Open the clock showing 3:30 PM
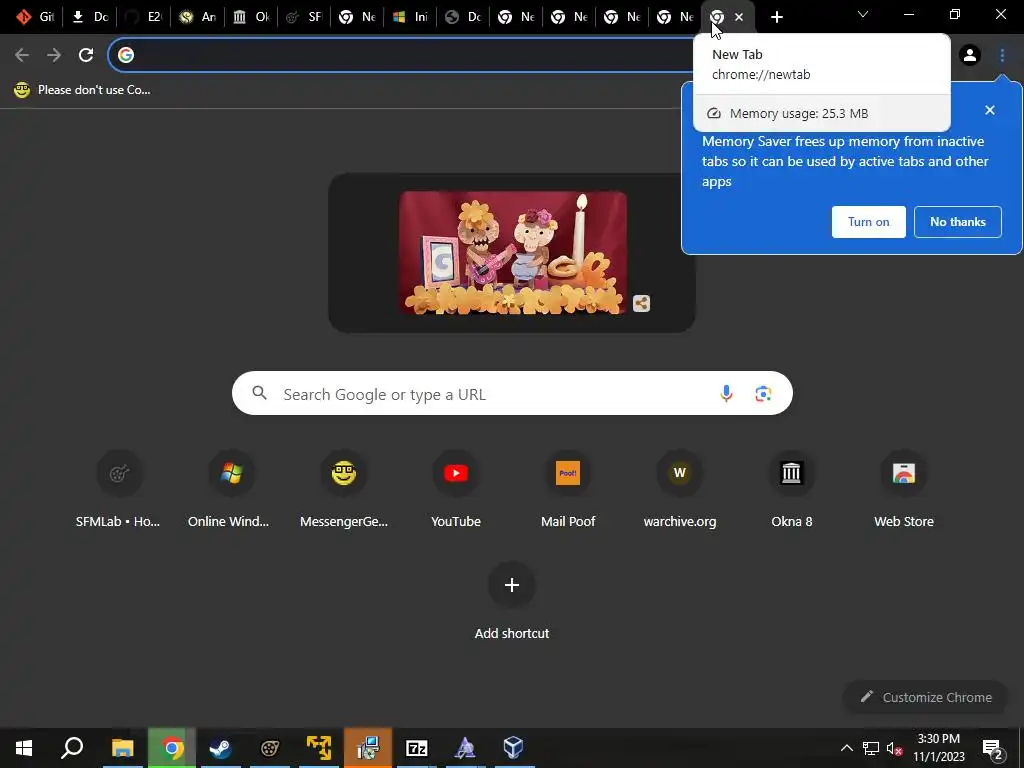 click(x=938, y=748)
